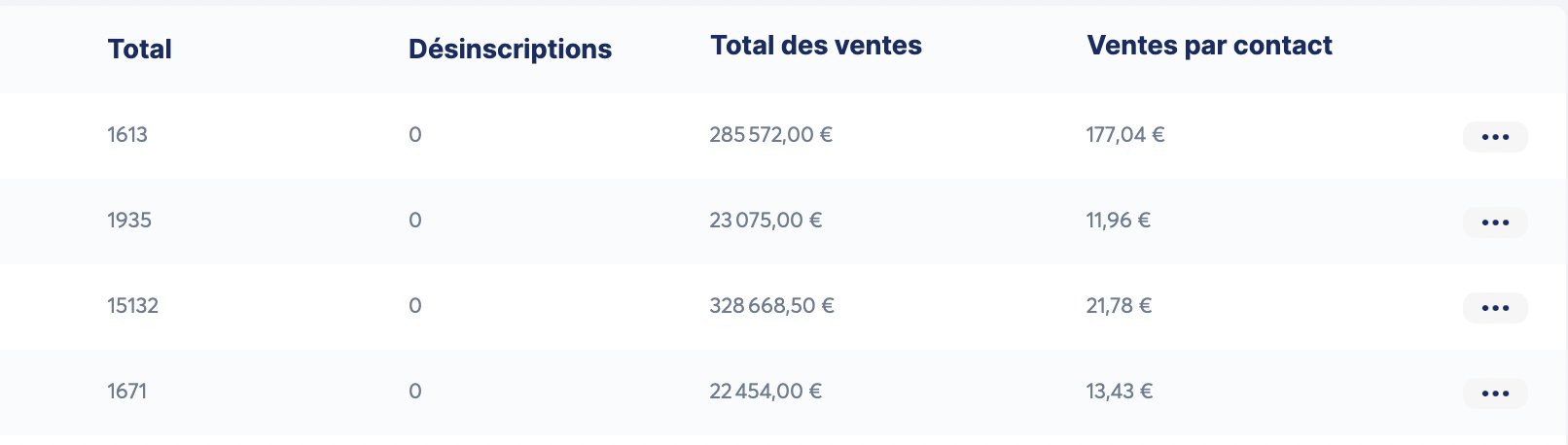Open three-dot menu for row with total 15132
Screen dimensions: 1568x445
(x=1494, y=308)
